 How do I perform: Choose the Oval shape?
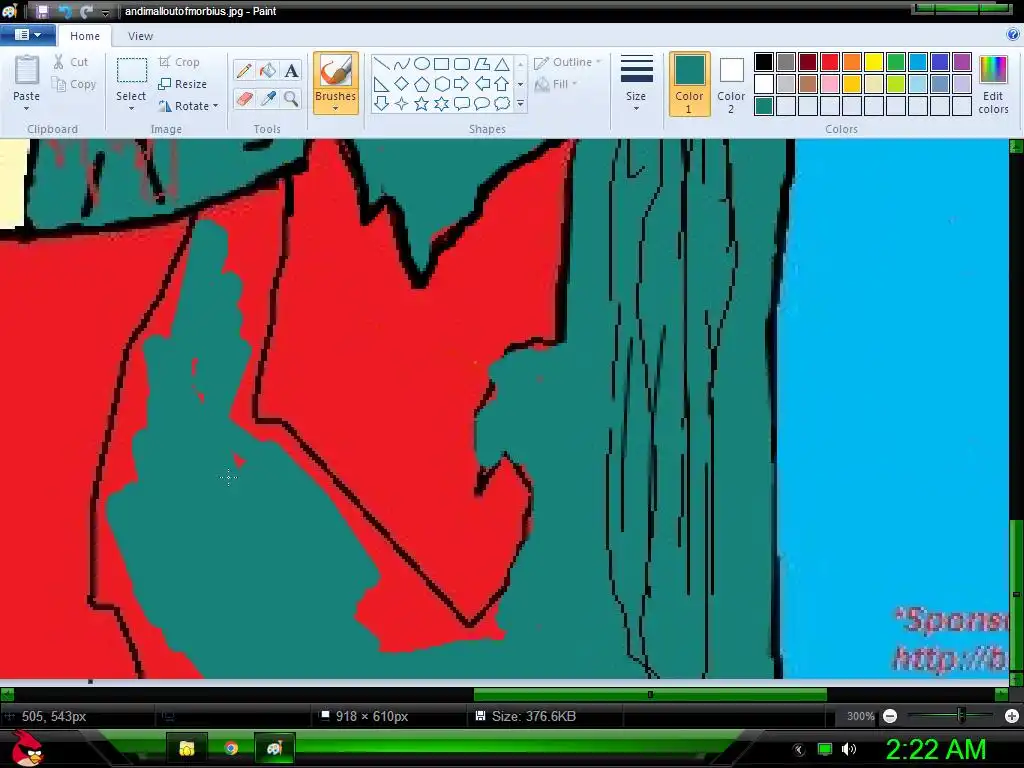(422, 64)
